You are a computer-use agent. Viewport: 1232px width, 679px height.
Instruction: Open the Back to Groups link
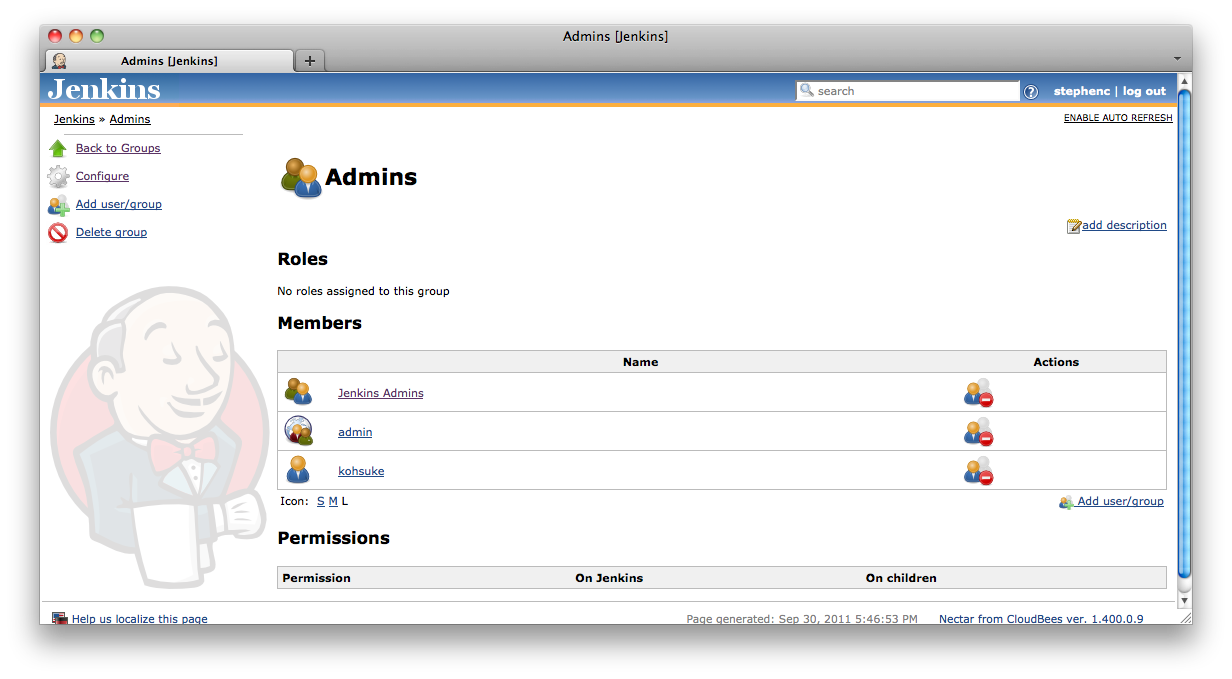(118, 148)
